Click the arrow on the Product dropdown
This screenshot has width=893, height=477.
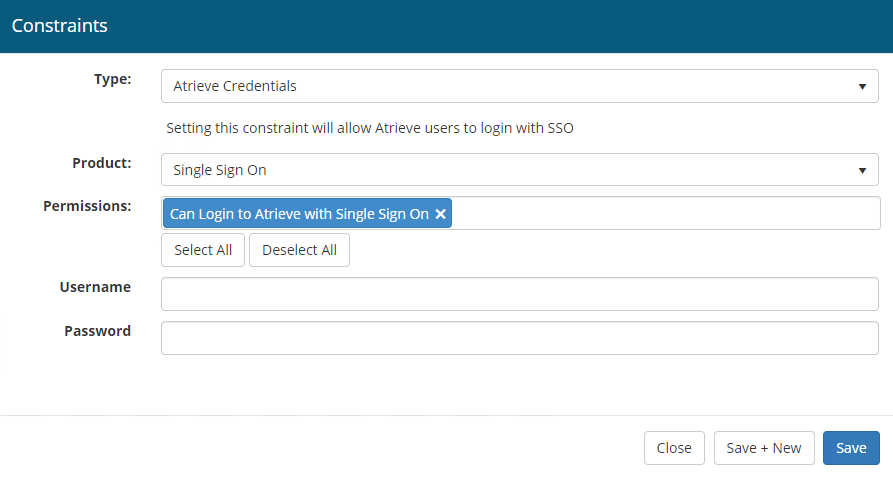pyautogui.click(x=862, y=170)
